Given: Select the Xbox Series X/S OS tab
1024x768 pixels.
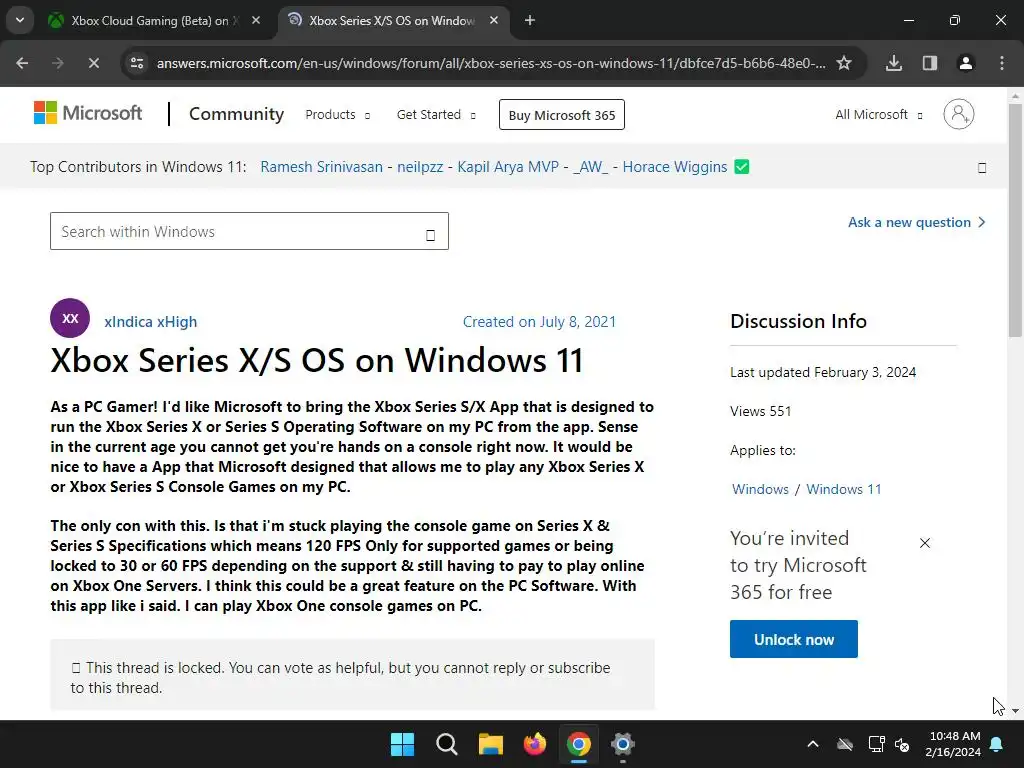Looking at the screenshot, I should 393,20.
